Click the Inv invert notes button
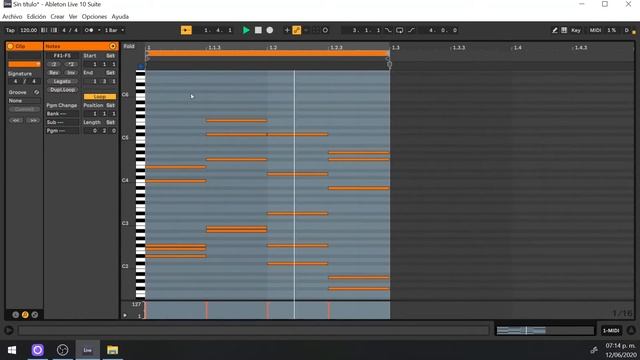The height and width of the screenshot is (360, 640). point(71,73)
